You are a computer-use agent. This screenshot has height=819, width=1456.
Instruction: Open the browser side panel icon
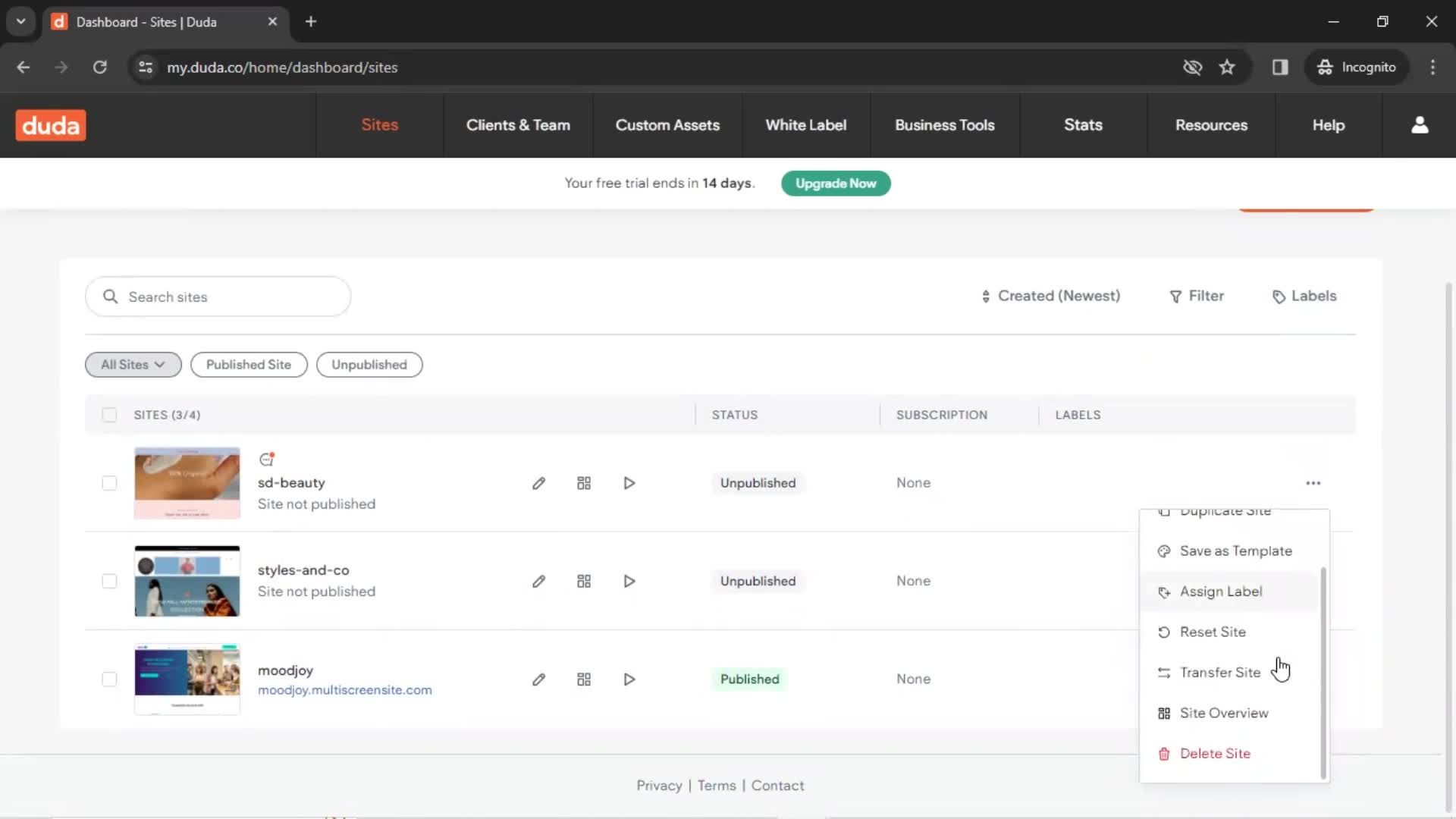pyautogui.click(x=1280, y=67)
